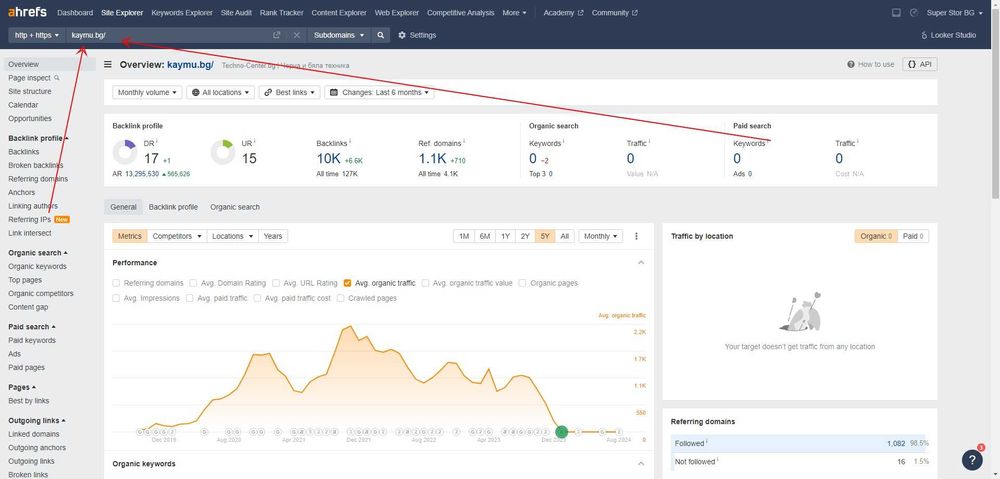This screenshot has width=1000, height=479.
Task: Open the chart three-dot options menu
Action: pyautogui.click(x=636, y=236)
